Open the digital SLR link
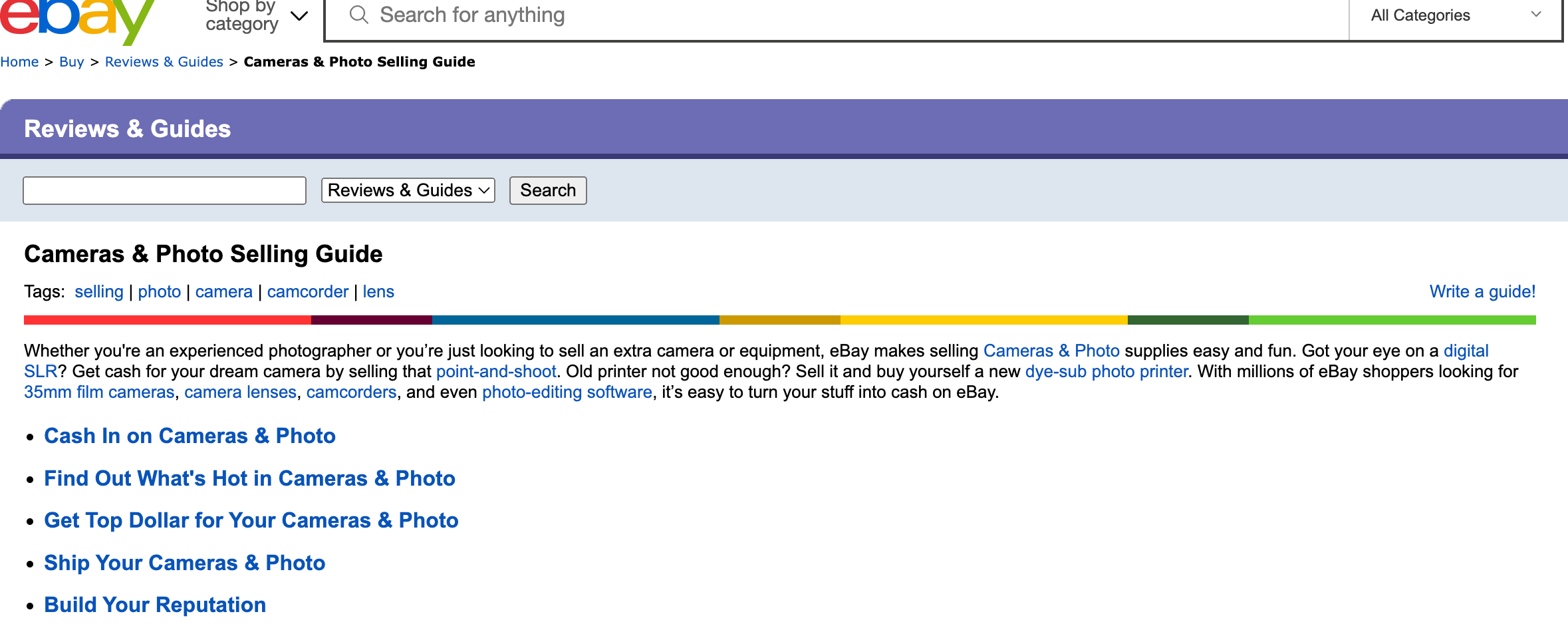Screen dimensions: 1568x636 point(1466,351)
